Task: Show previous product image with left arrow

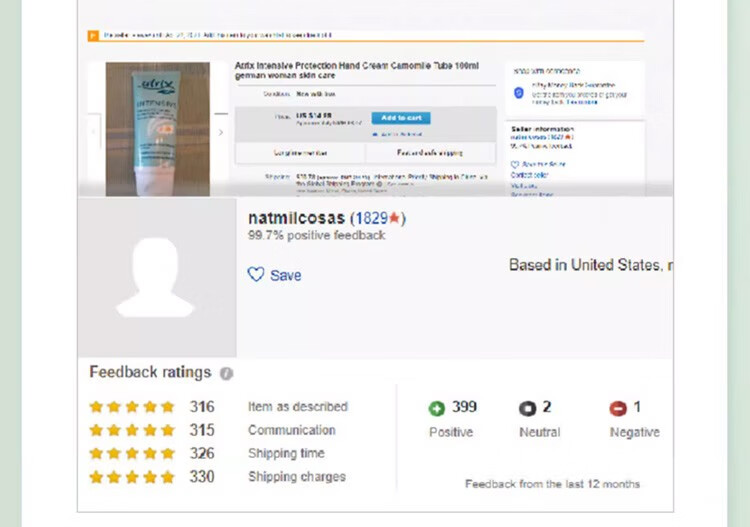Action: coord(94,132)
